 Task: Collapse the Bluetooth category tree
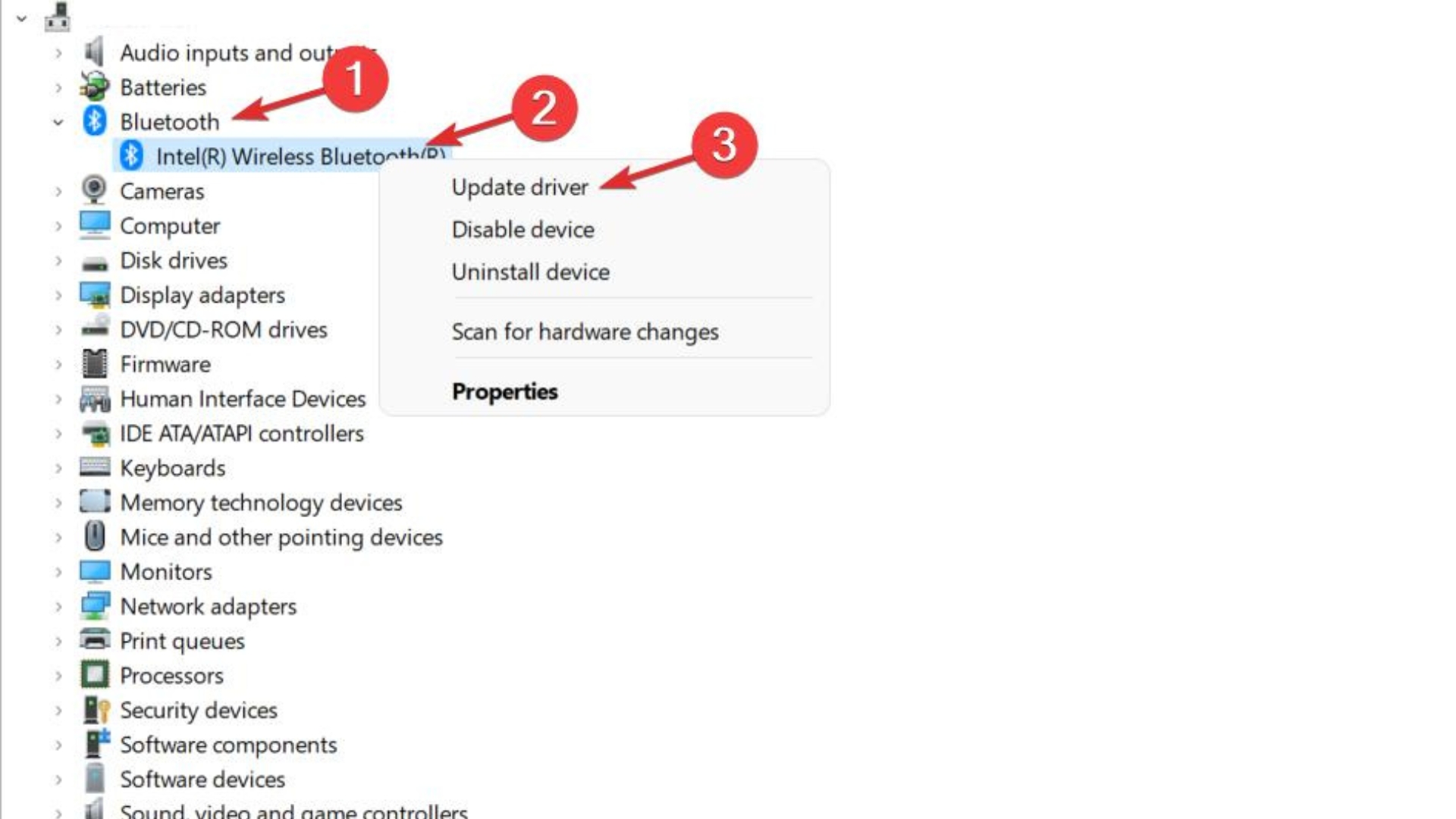click(56, 122)
